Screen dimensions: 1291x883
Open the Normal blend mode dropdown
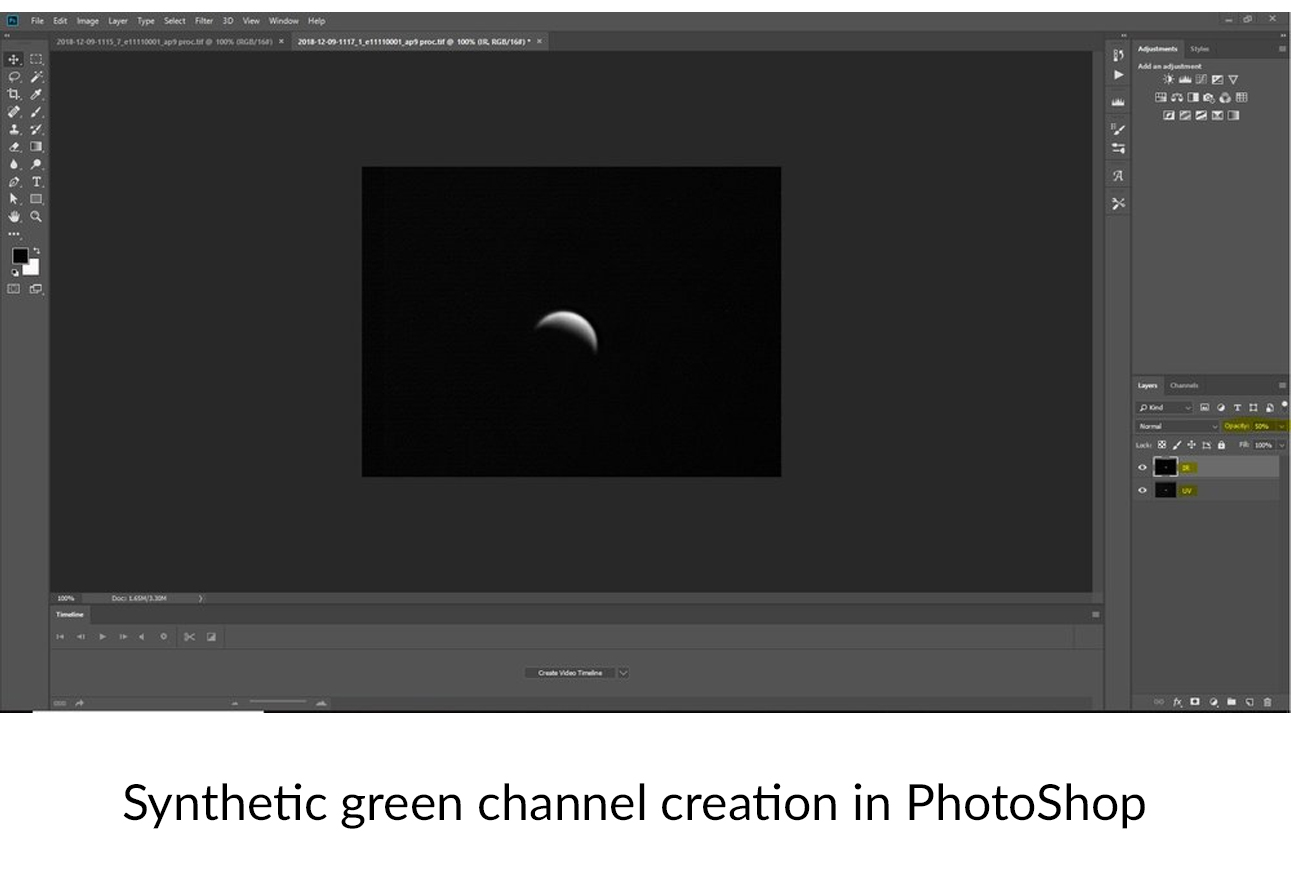pos(1177,426)
